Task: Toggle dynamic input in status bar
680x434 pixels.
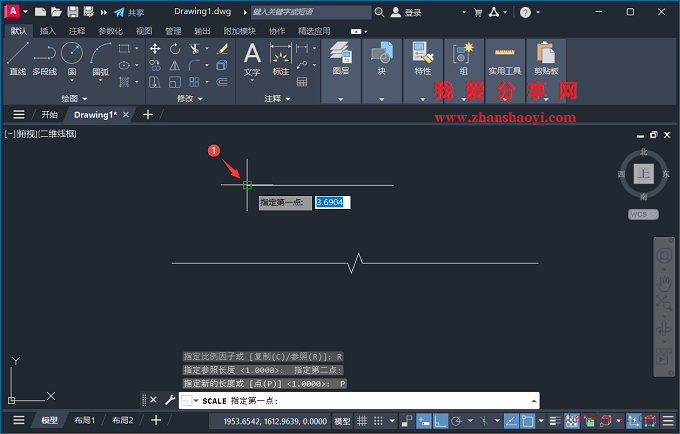Action: (x=424, y=421)
